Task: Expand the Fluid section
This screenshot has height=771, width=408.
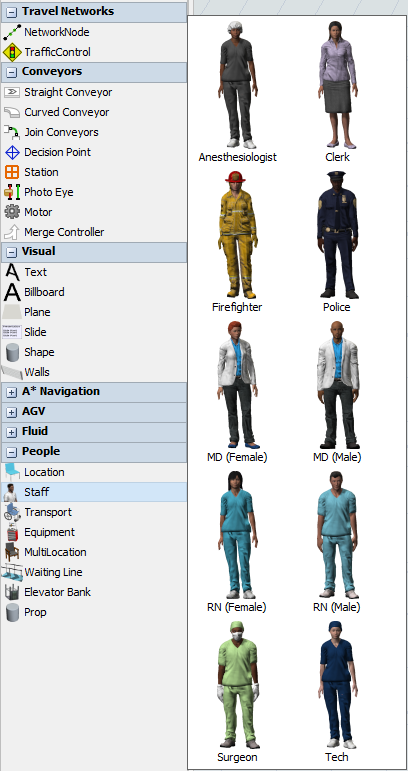Action: 12,432
